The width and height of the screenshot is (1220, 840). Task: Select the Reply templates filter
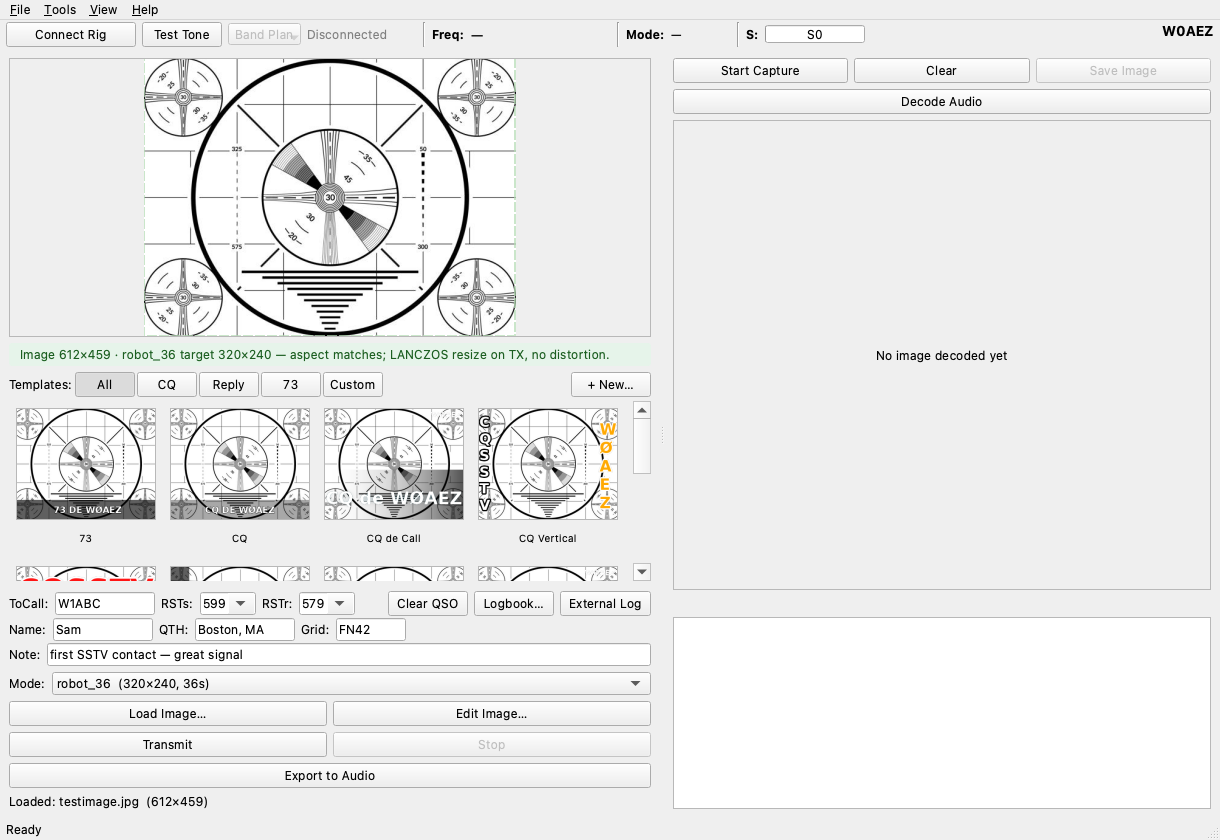click(228, 385)
